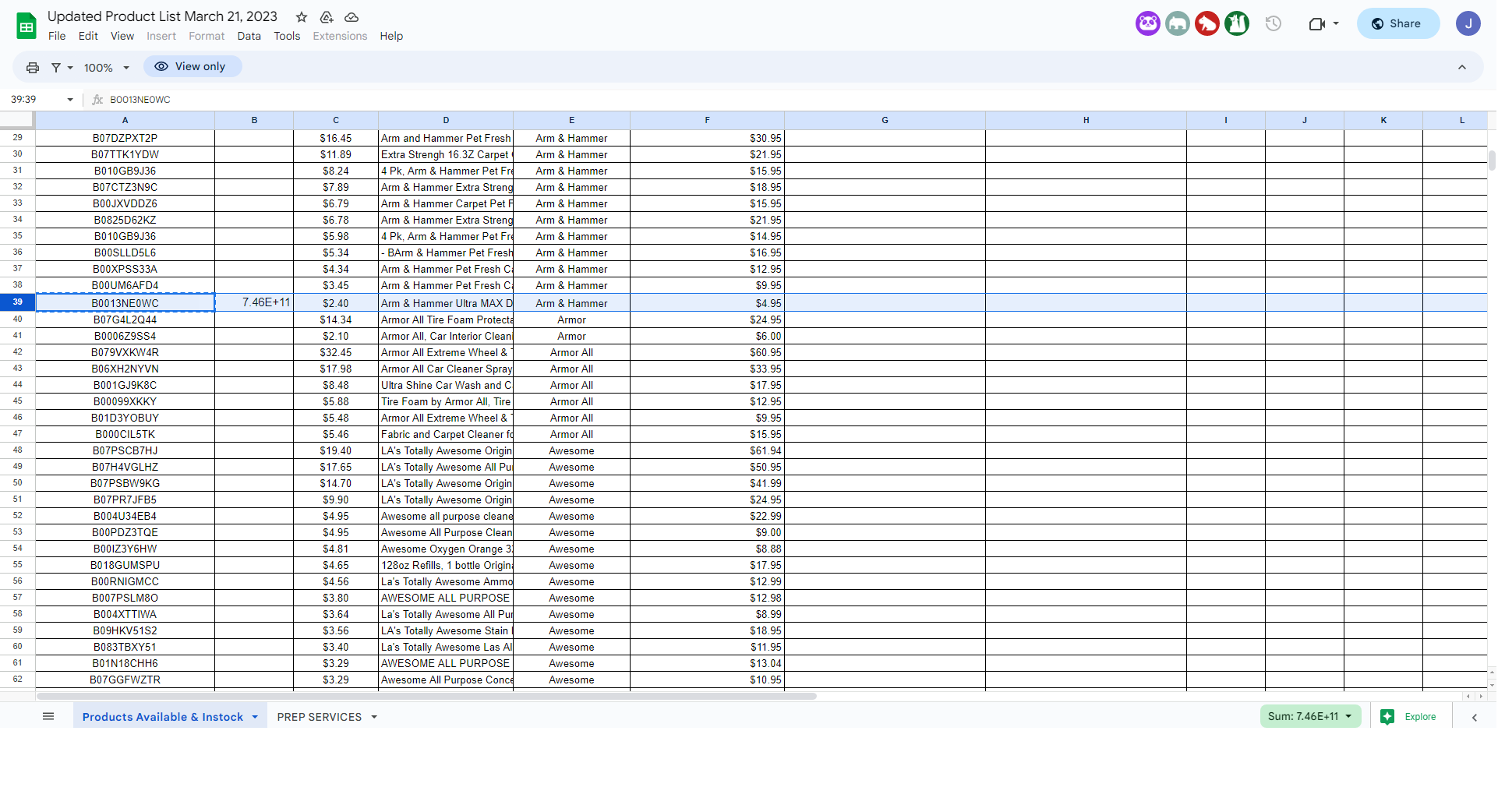The width and height of the screenshot is (1498, 812).
Task: Click the Explore star icon
Action: pyautogui.click(x=1387, y=717)
